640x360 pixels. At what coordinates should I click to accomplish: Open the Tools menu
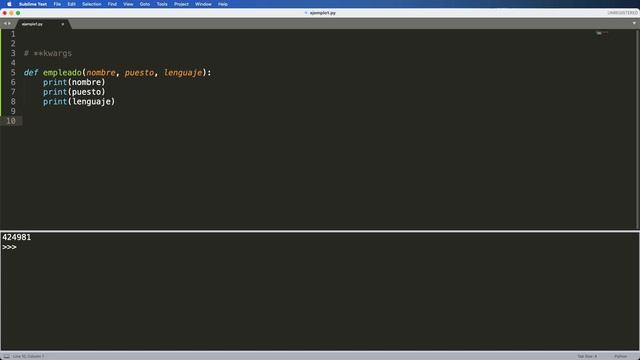pyautogui.click(x=162, y=4)
